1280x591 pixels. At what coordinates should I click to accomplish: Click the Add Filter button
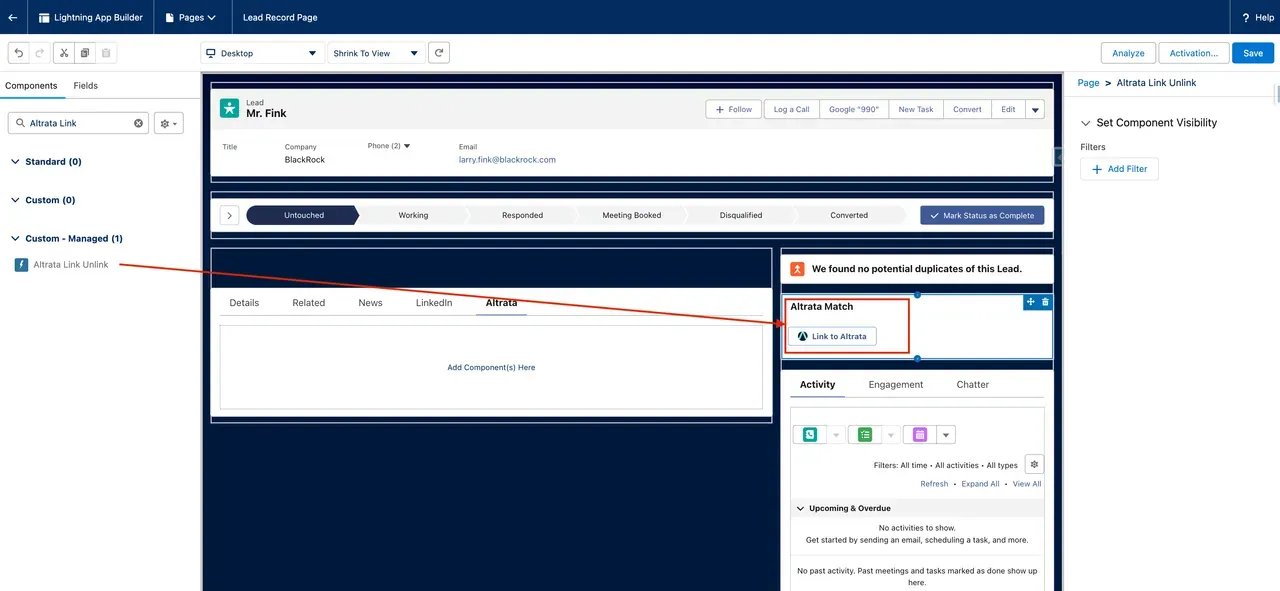click(1119, 169)
